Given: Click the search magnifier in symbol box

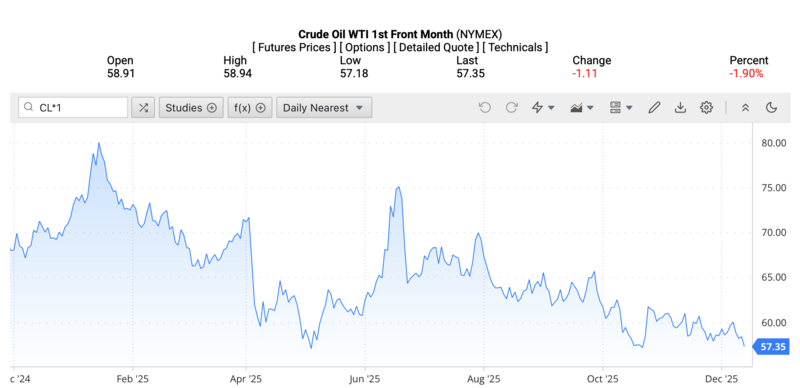Looking at the screenshot, I should click(x=29, y=108).
